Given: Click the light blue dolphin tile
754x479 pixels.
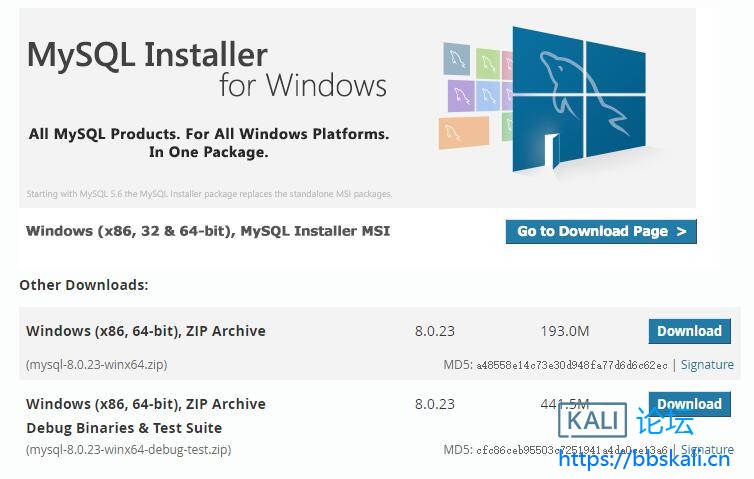Looking at the screenshot, I should (488, 96).
